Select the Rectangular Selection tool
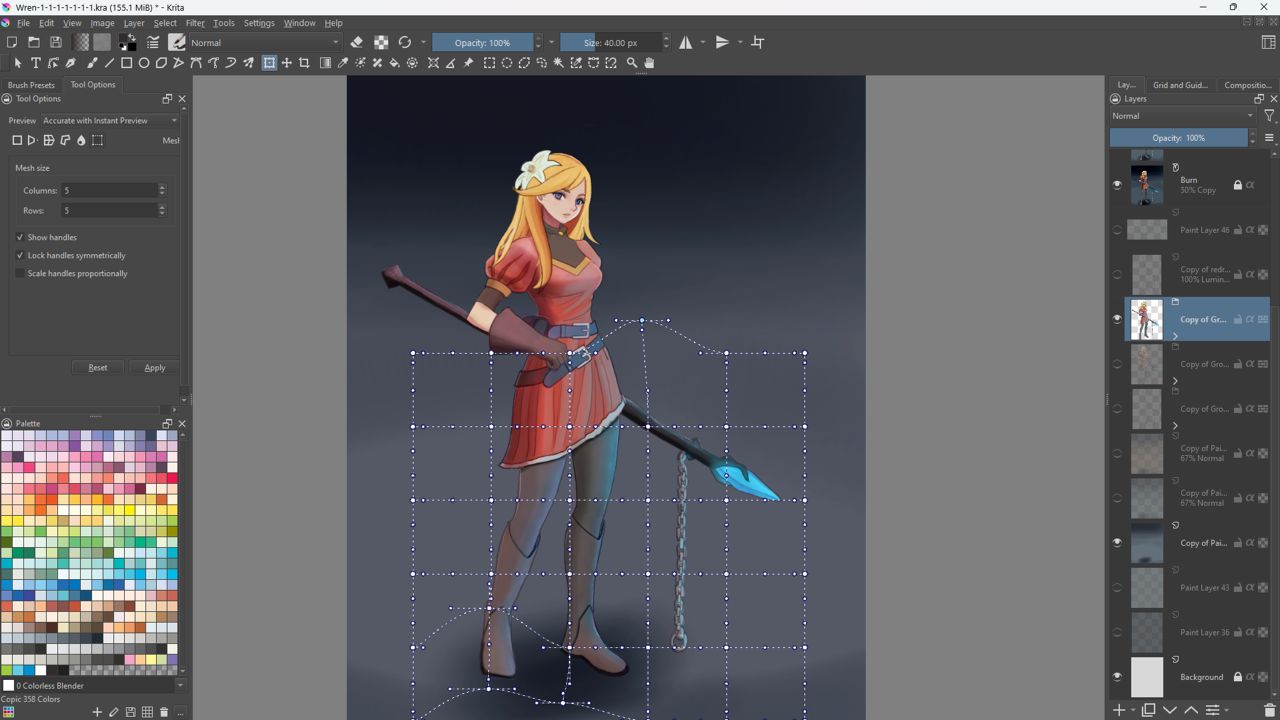1280x720 pixels. tap(489, 63)
